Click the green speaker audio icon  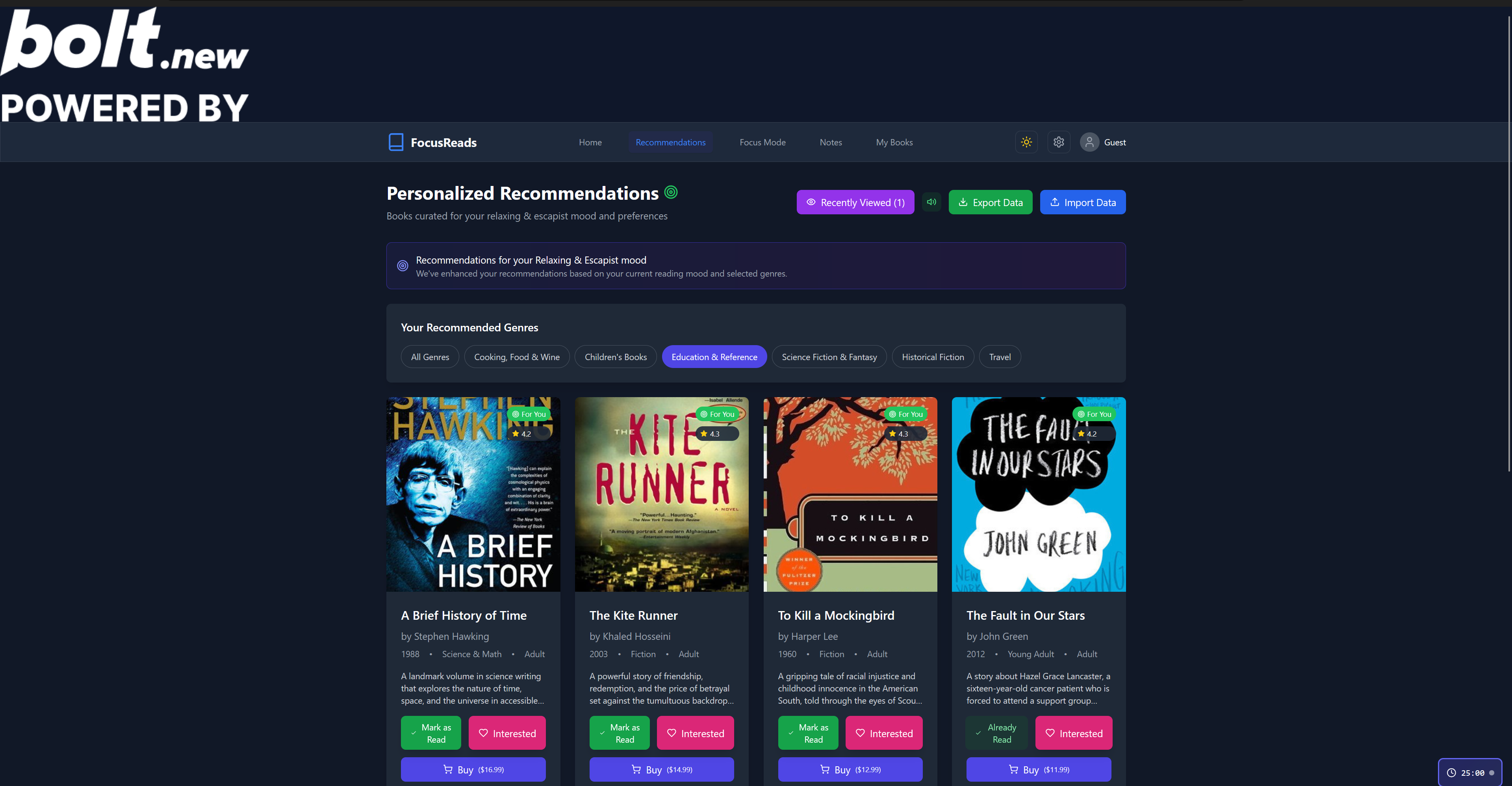click(x=931, y=202)
